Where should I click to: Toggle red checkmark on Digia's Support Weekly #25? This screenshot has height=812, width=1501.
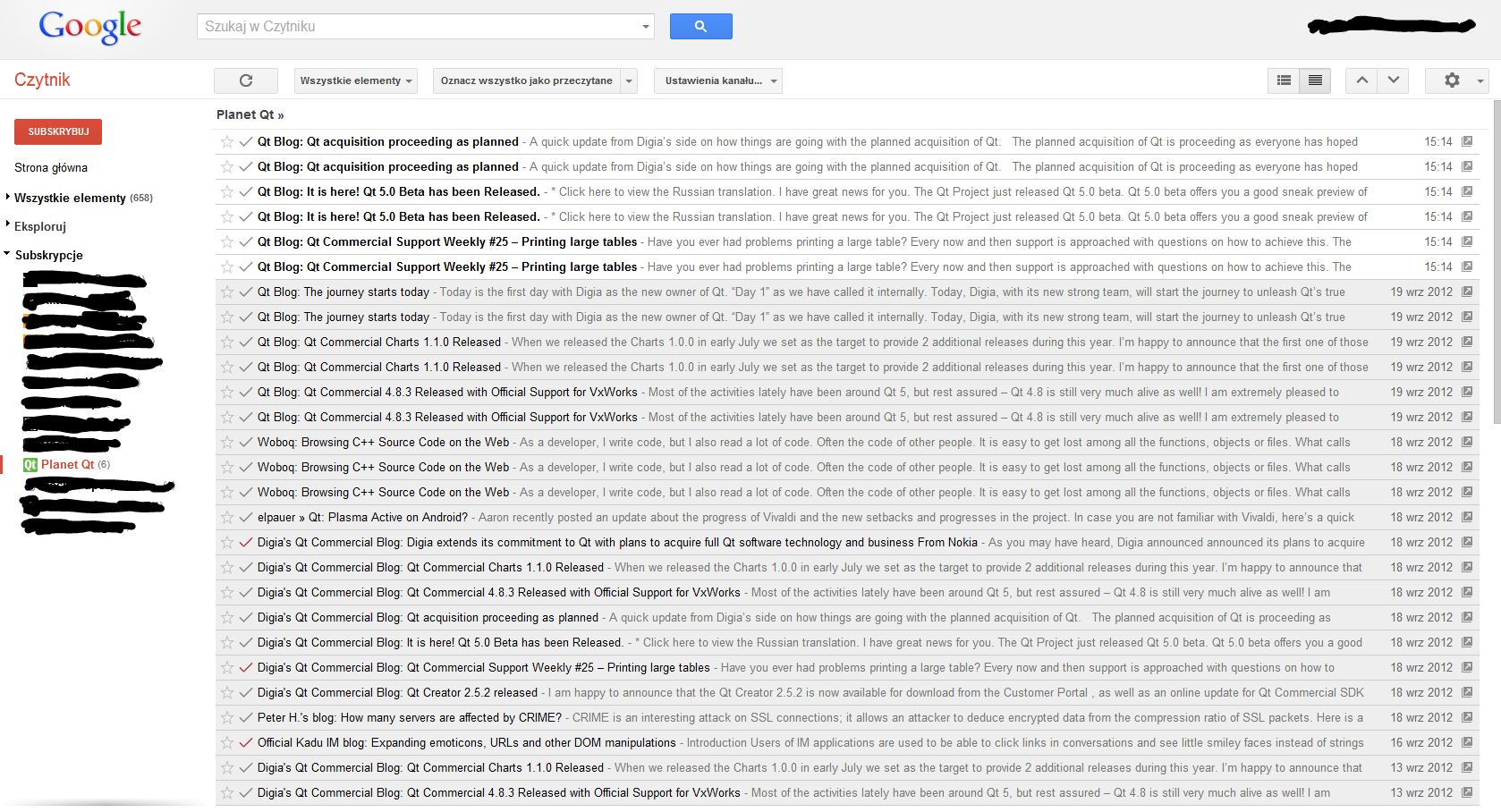click(246, 667)
